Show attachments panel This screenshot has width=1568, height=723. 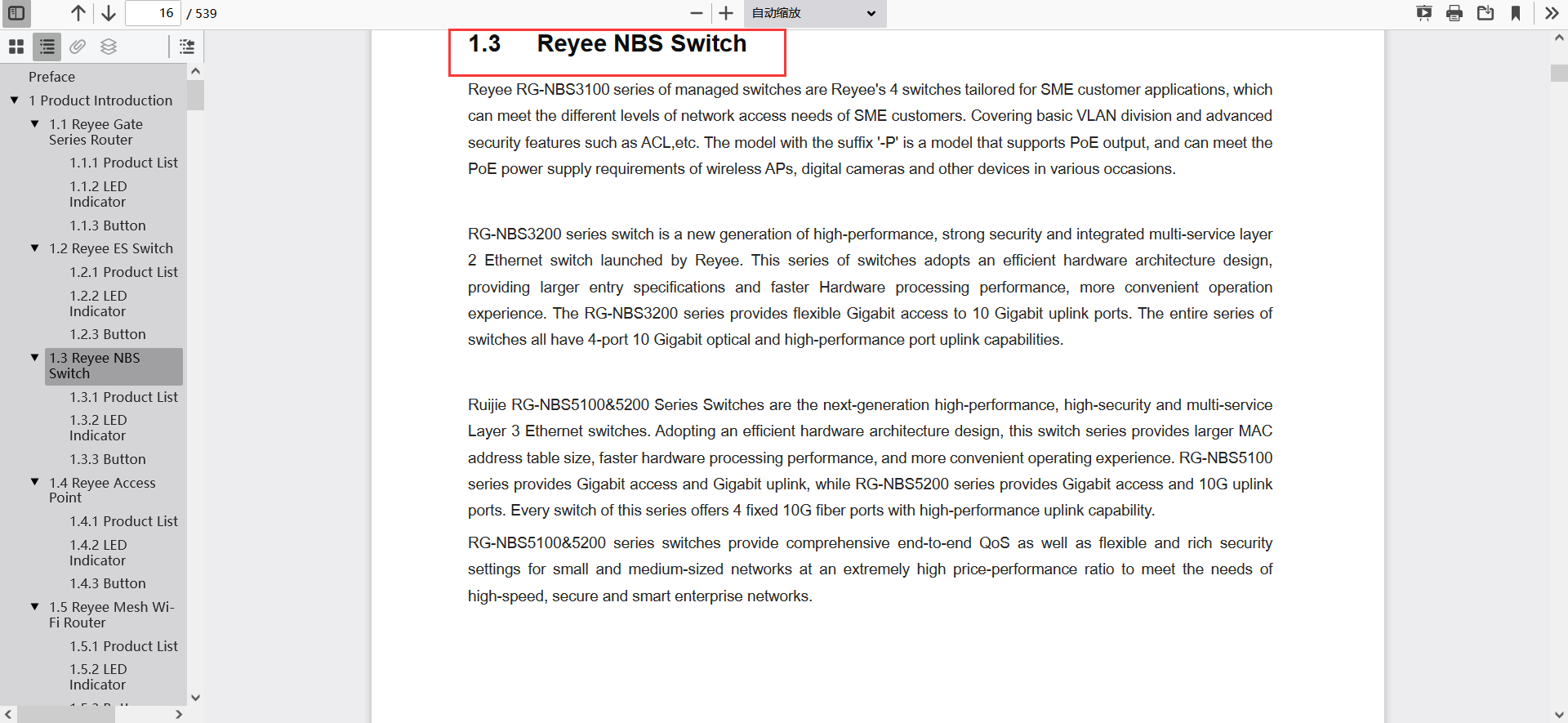pos(78,47)
